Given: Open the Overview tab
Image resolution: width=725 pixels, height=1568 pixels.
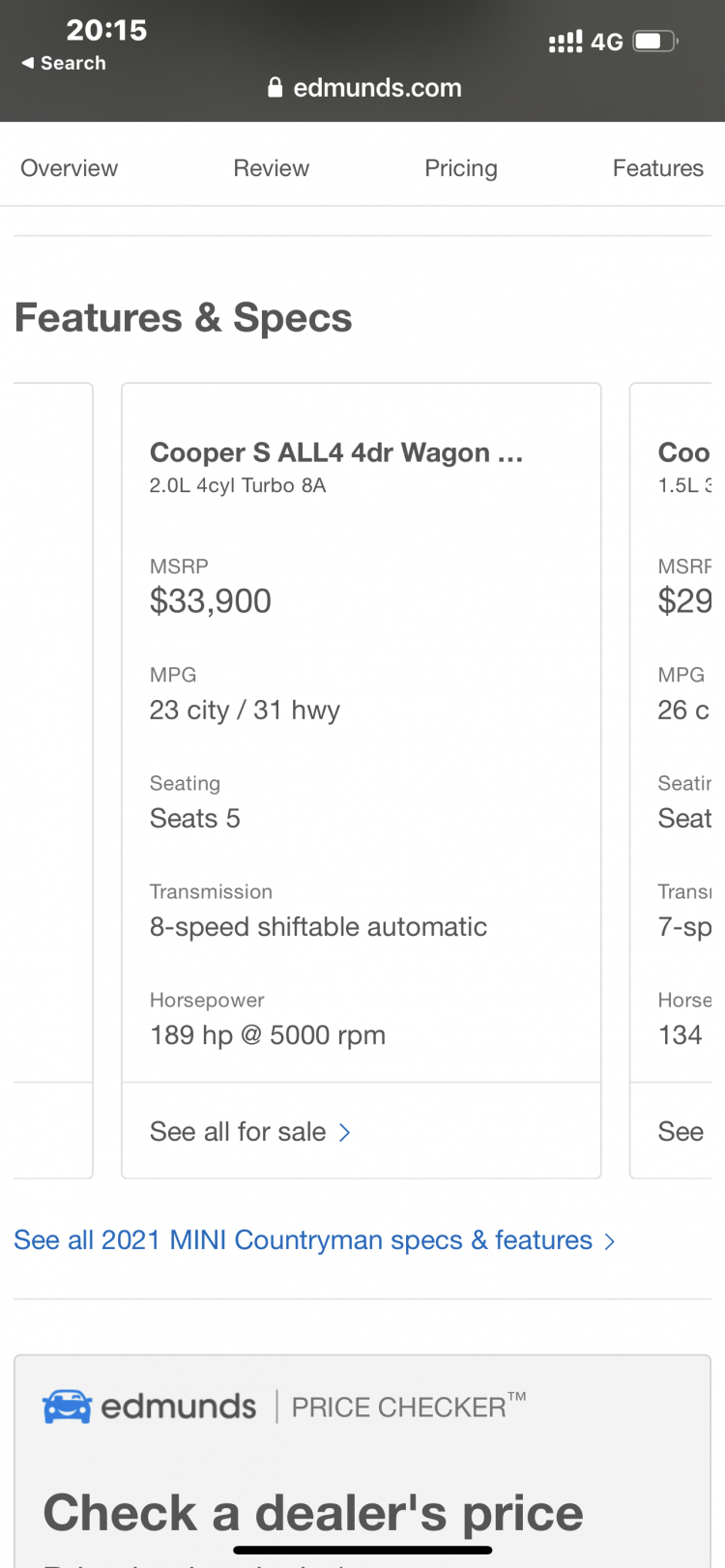Looking at the screenshot, I should 70,168.
